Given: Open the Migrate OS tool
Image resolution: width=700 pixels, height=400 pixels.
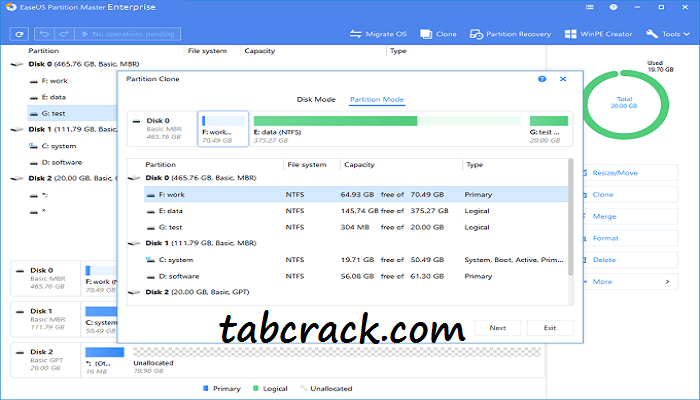Looking at the screenshot, I should click(378, 34).
